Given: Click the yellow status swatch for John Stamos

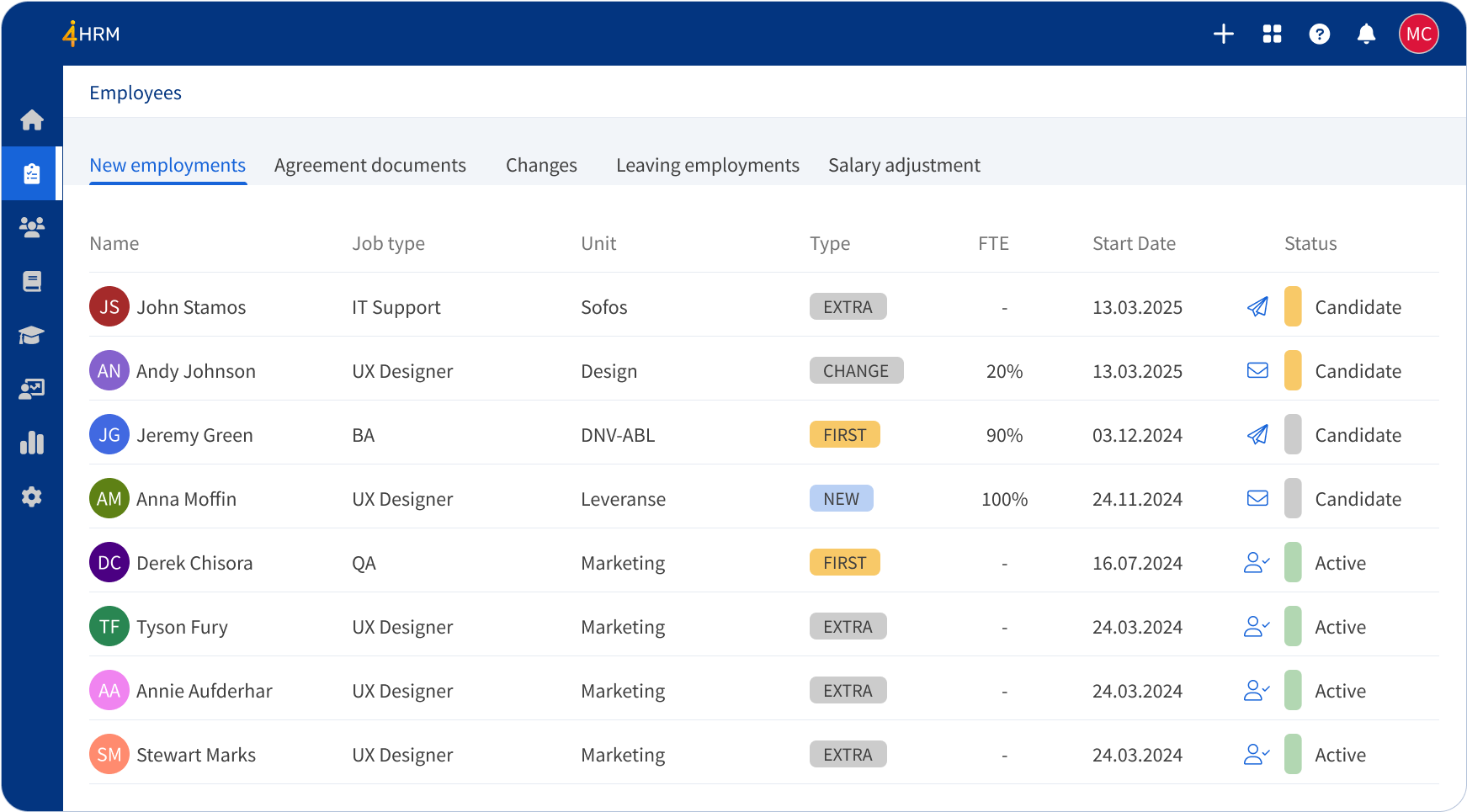Looking at the screenshot, I should point(1293,306).
